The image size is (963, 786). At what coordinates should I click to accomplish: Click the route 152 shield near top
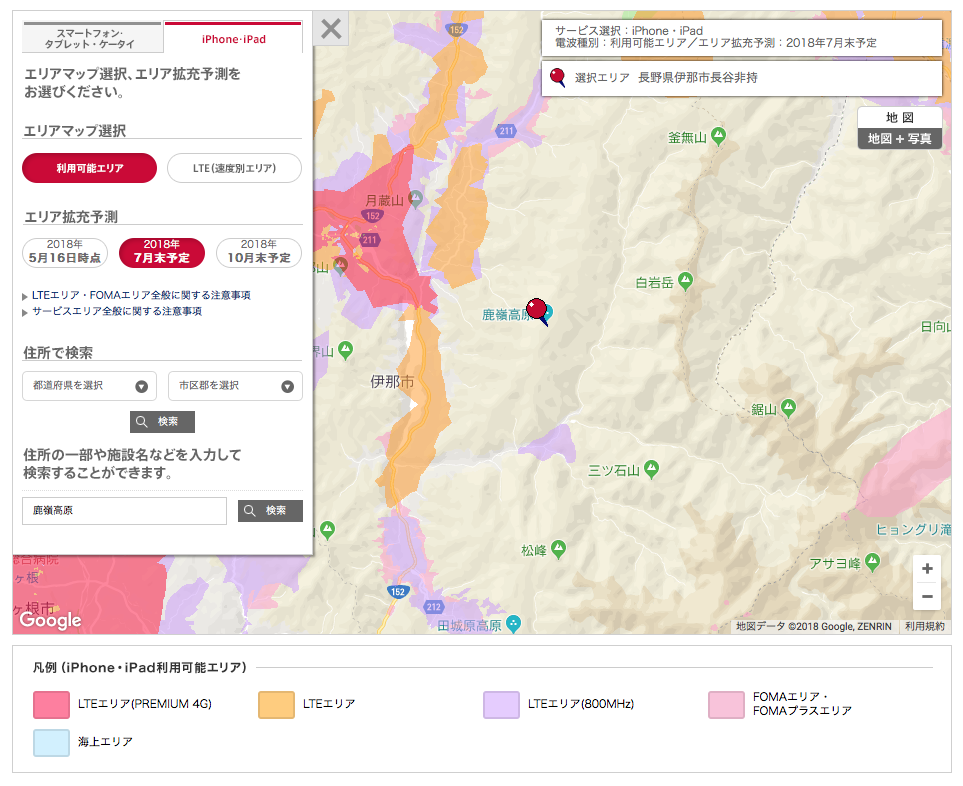pyautogui.click(x=456, y=29)
